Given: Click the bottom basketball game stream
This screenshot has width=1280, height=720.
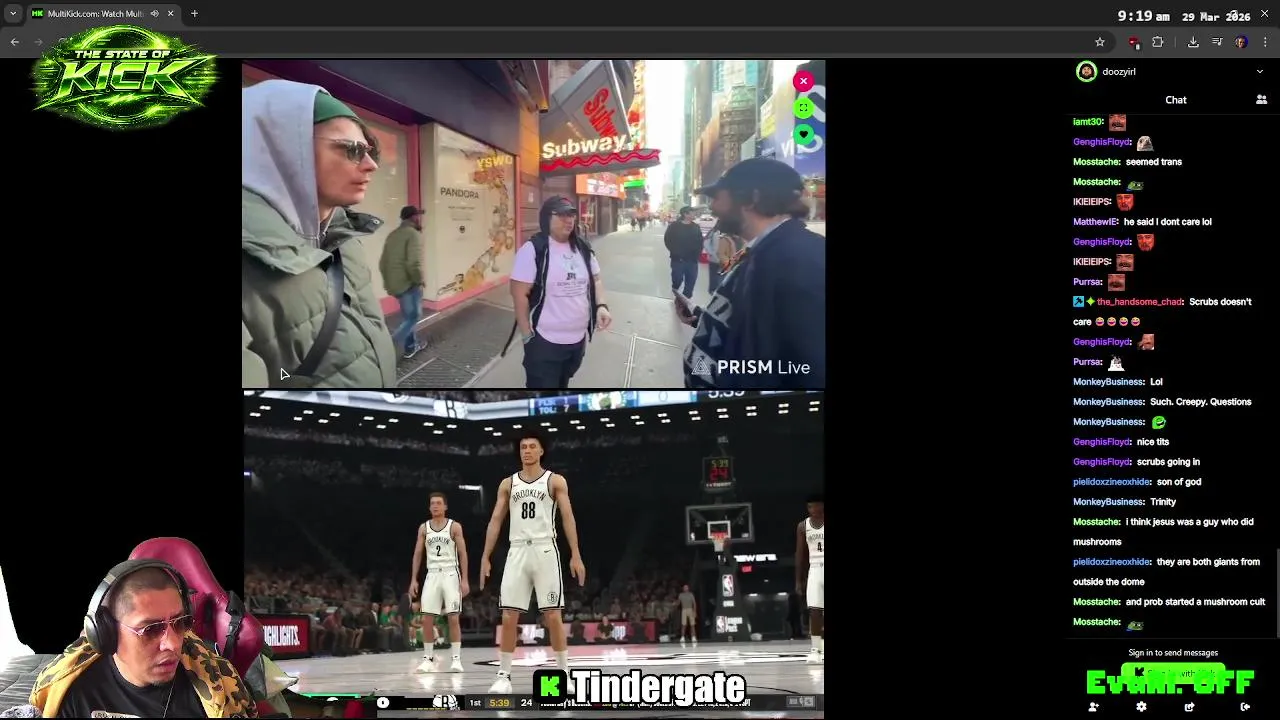Looking at the screenshot, I should pyautogui.click(x=533, y=555).
